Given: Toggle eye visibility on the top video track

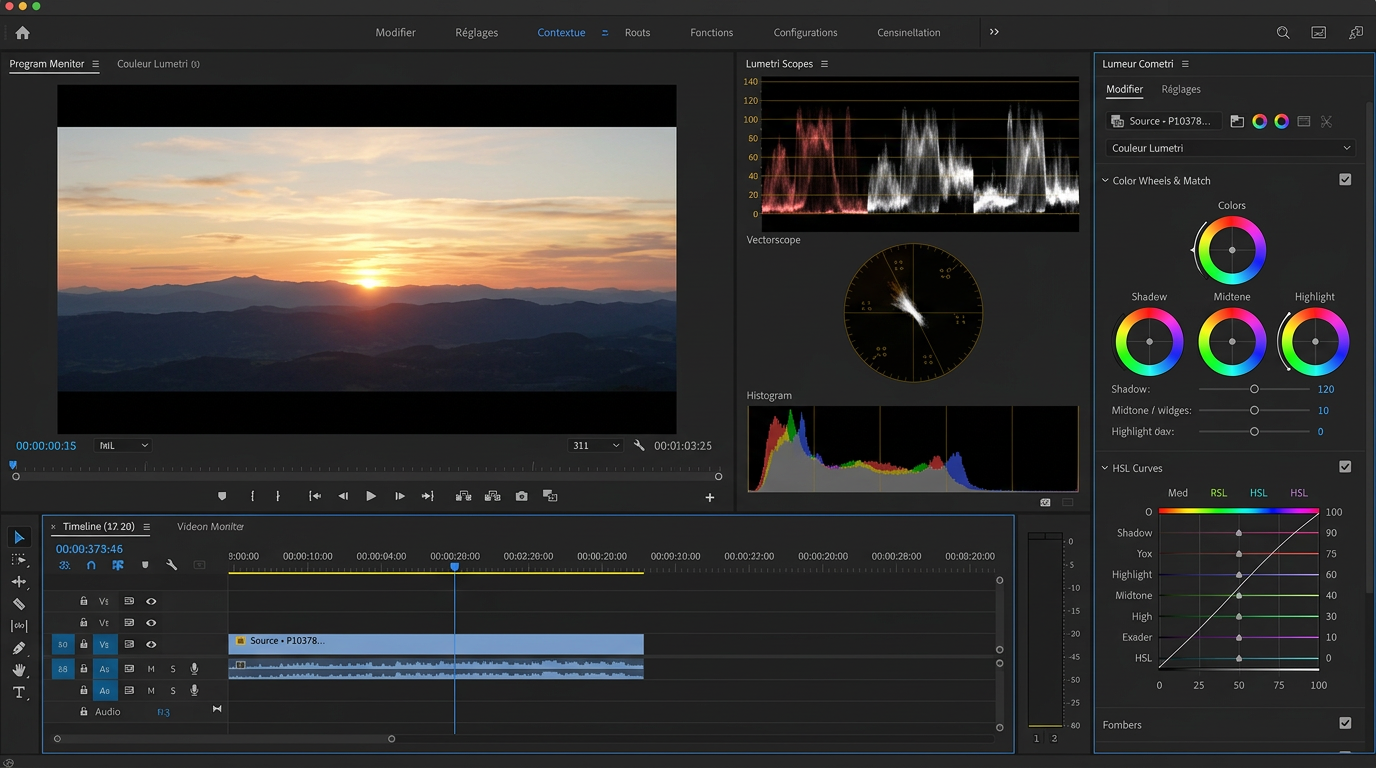Looking at the screenshot, I should point(151,601).
